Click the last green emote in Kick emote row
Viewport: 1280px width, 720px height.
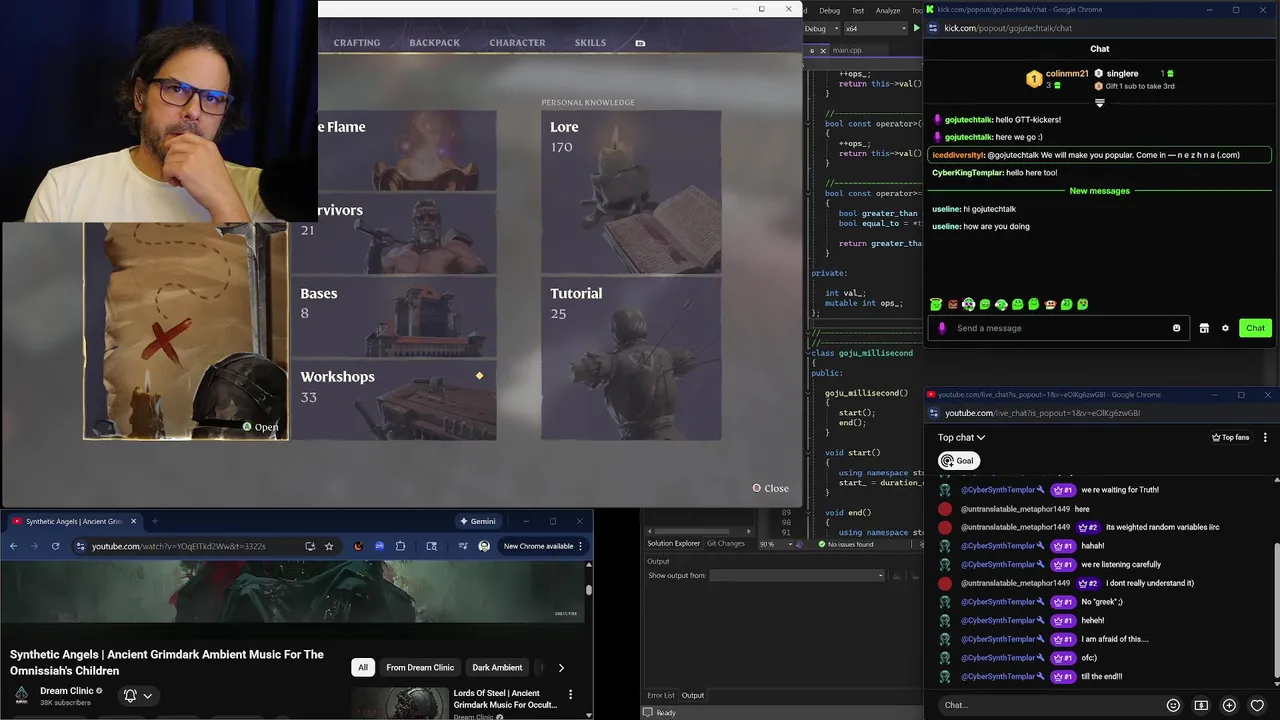pyautogui.click(x=1082, y=304)
